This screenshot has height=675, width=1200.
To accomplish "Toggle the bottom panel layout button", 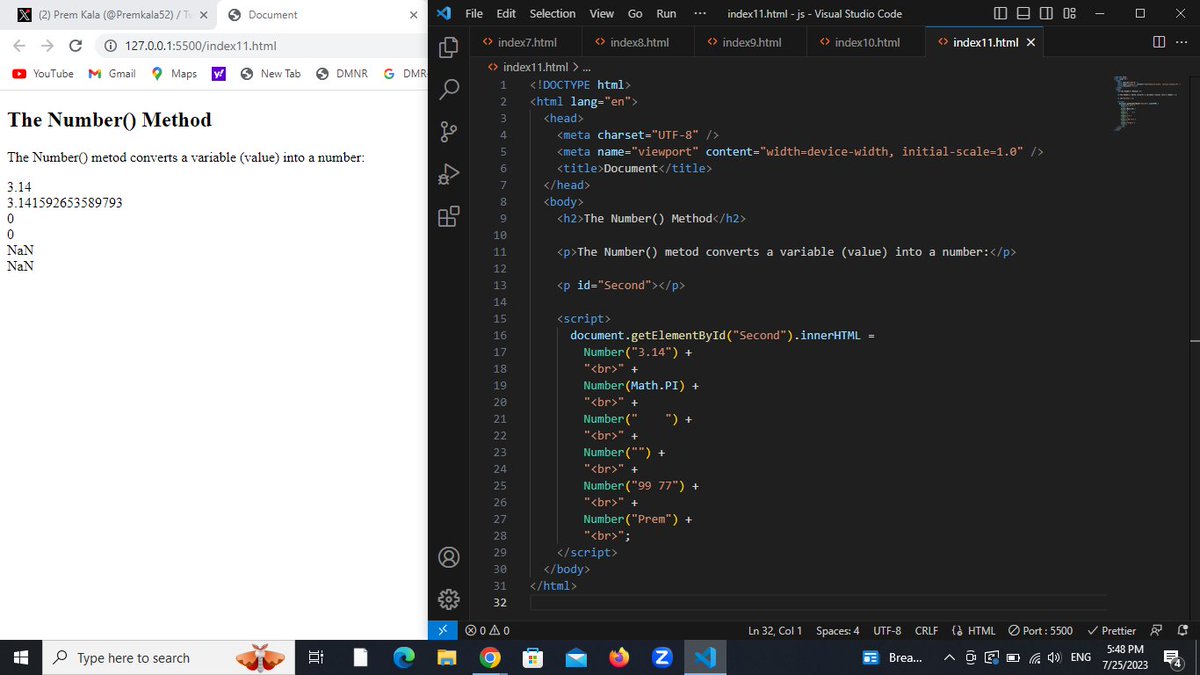I will [x=1025, y=14].
